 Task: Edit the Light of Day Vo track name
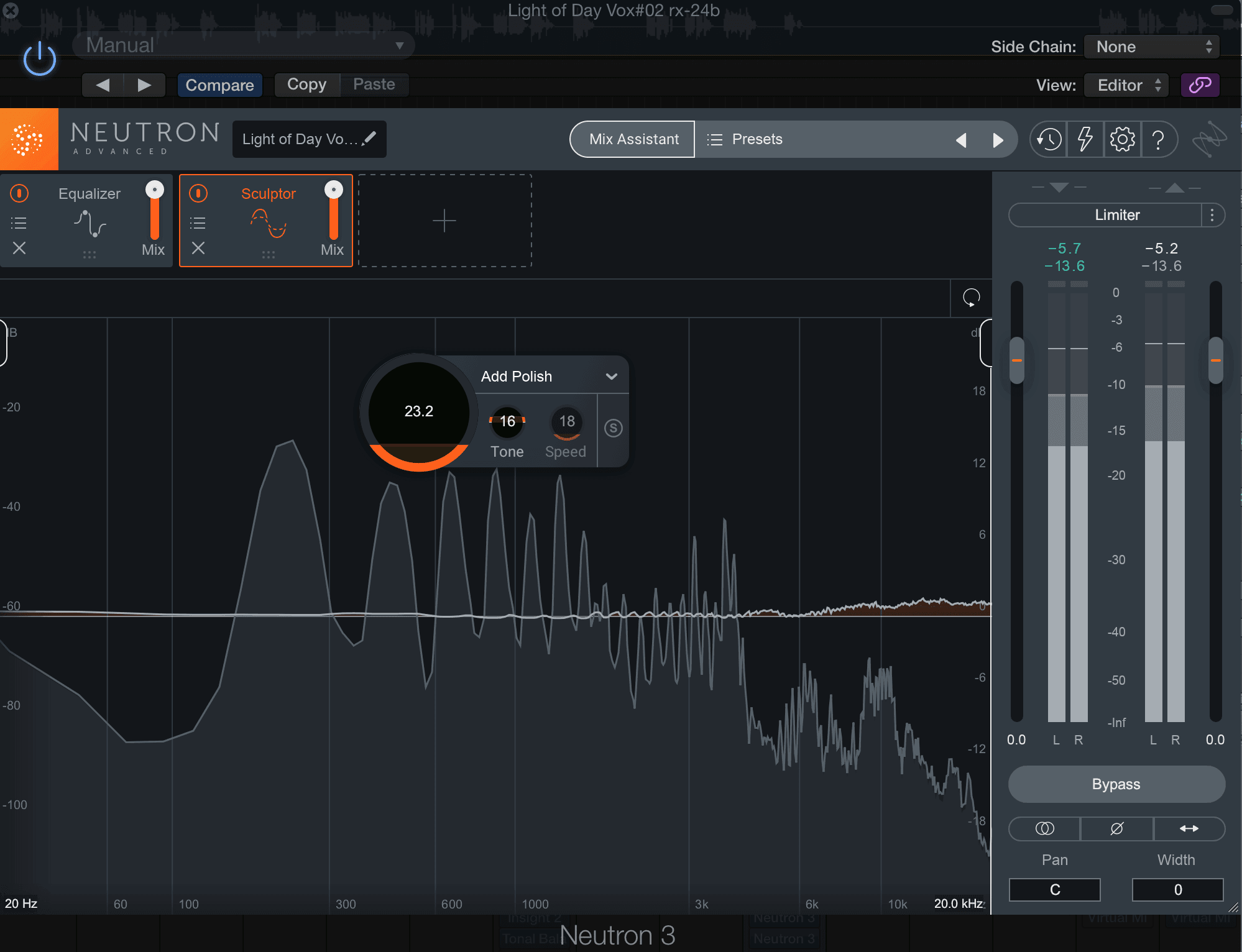[x=309, y=139]
